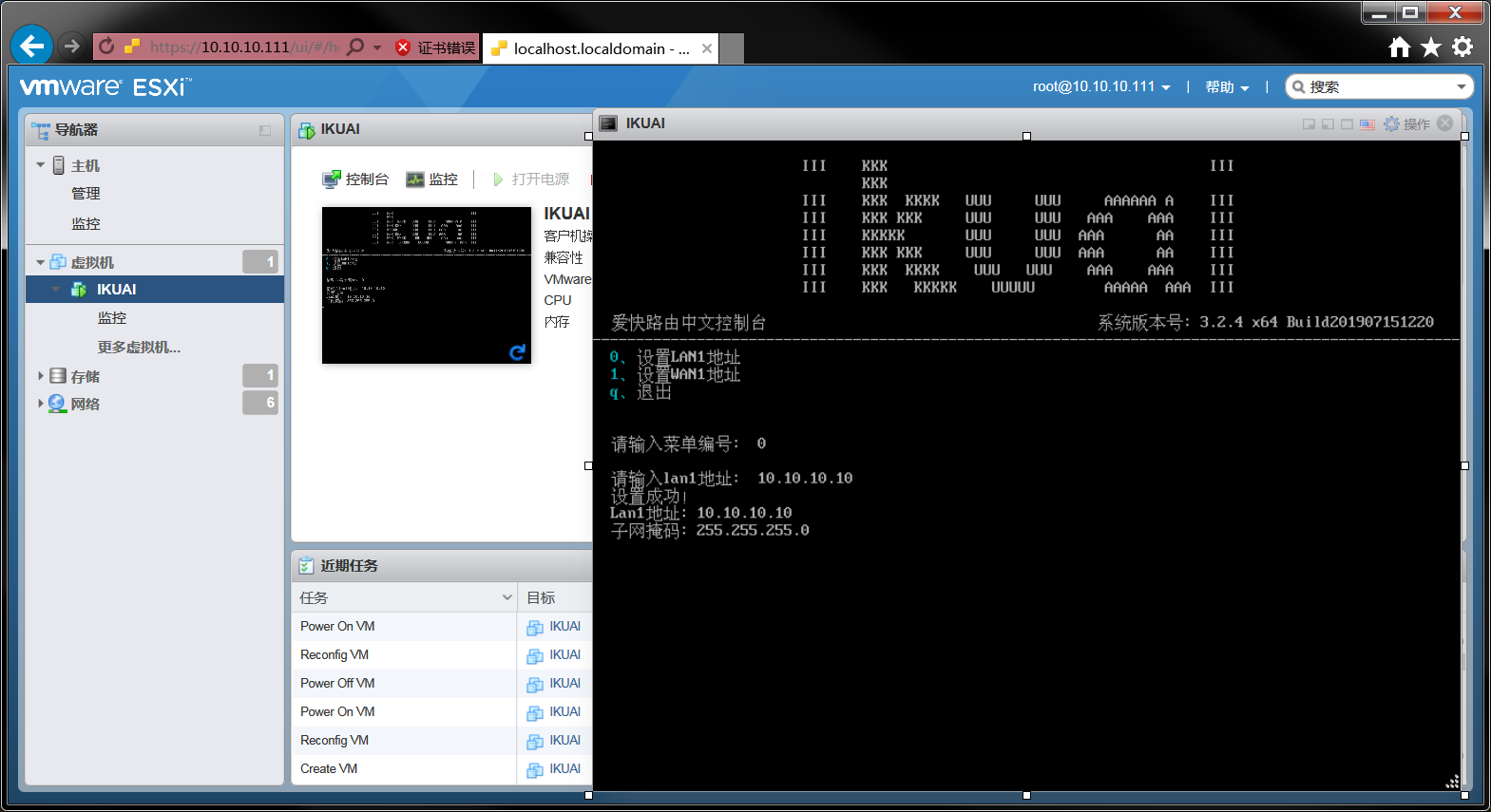This screenshot has width=1491, height=812.
Task: Go back using the browser back arrow
Action: point(31,46)
